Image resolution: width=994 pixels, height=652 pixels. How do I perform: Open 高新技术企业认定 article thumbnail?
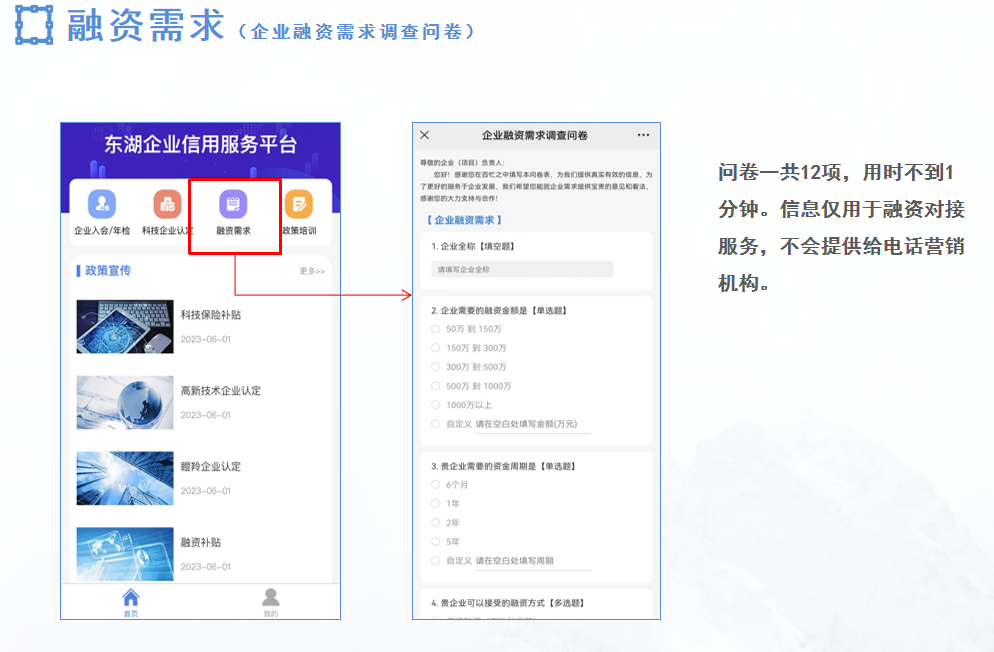125,402
